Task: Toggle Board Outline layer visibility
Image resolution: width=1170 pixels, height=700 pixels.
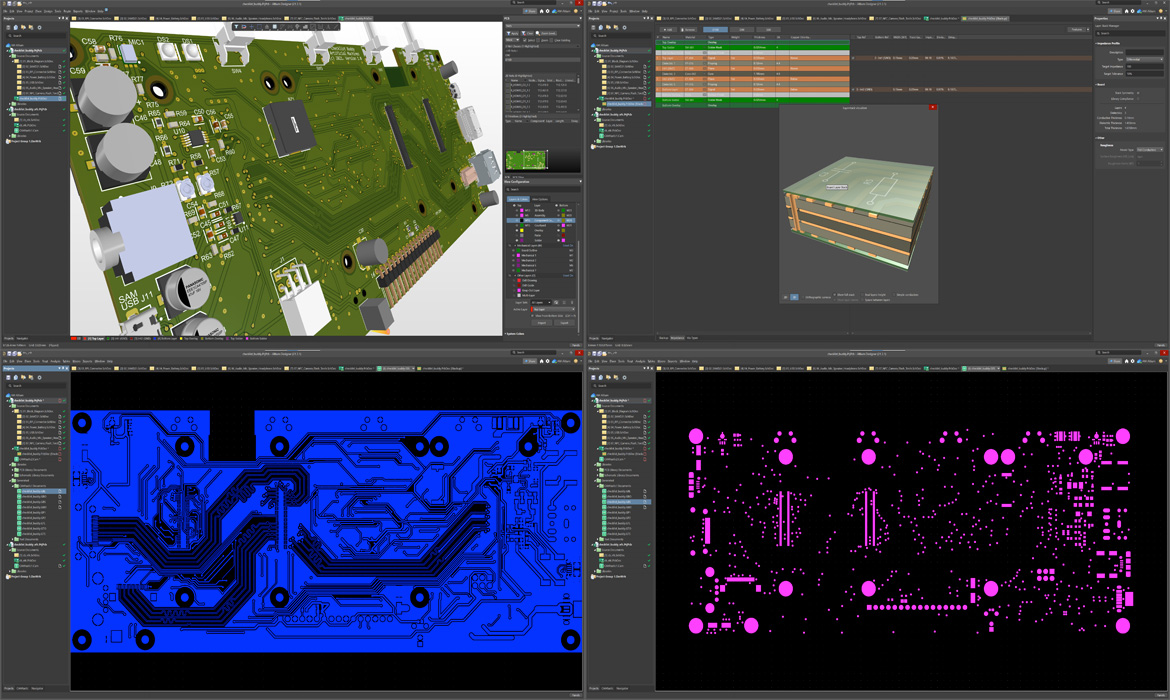Action: pos(513,250)
